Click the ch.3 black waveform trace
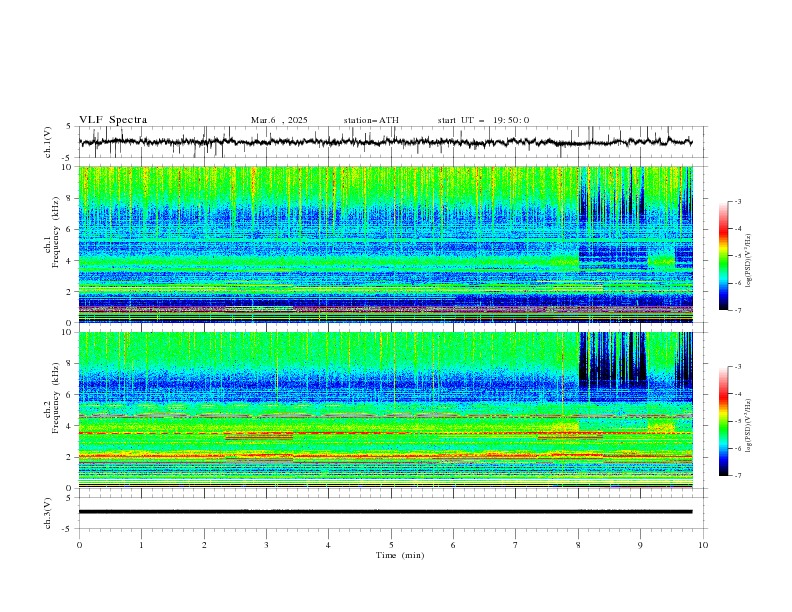Viewport: 792px width, 612px height. 385,512
